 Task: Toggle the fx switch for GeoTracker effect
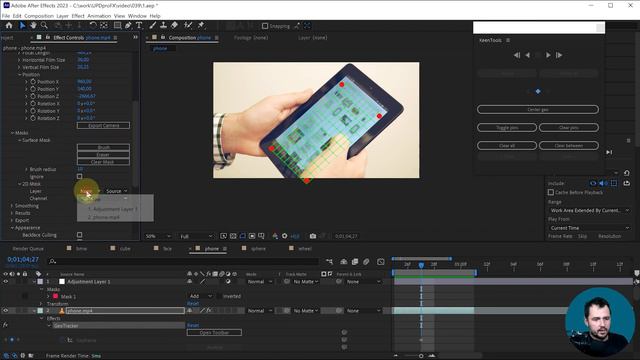(x=5, y=325)
